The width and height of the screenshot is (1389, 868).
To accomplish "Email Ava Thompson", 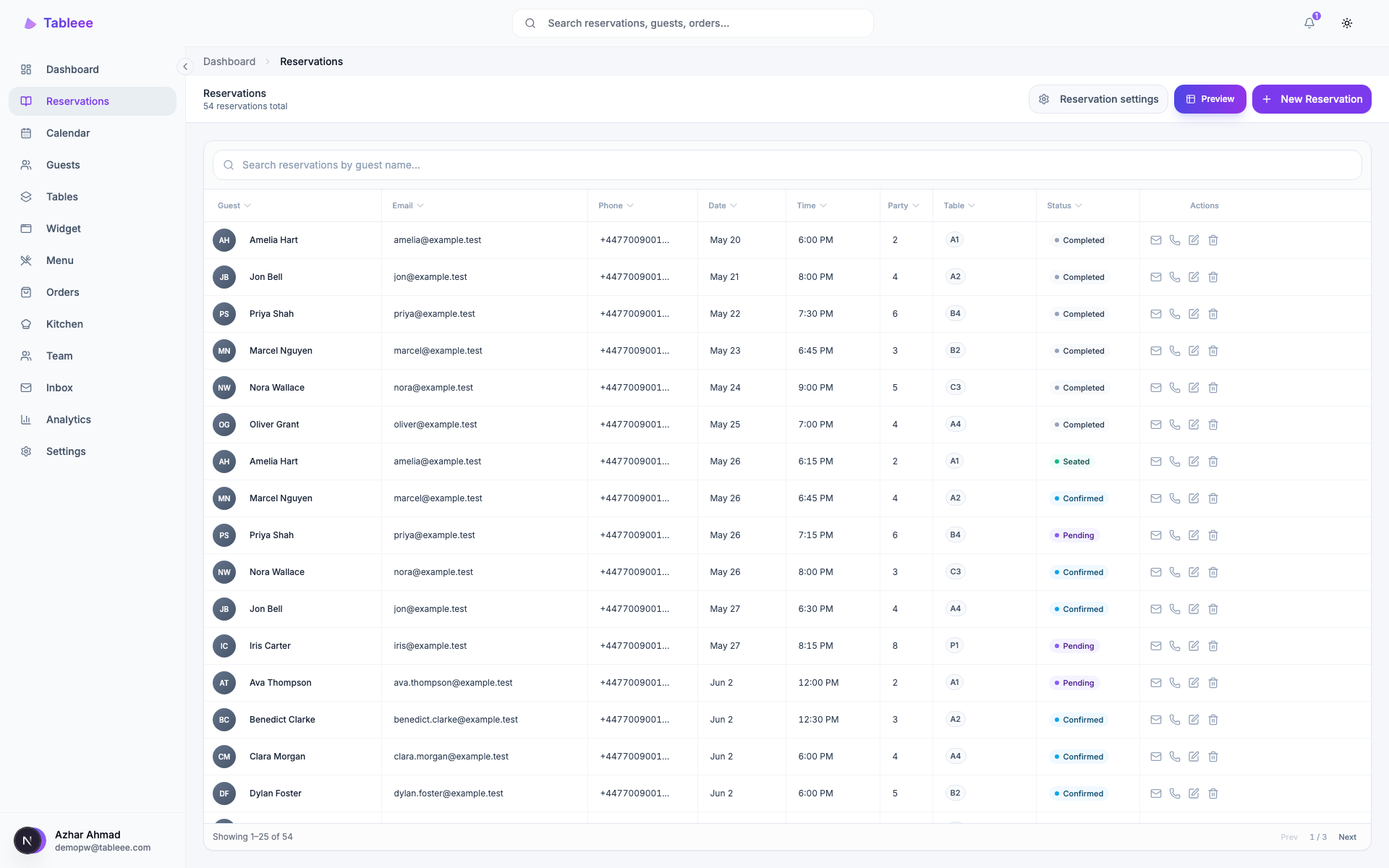I will point(1156,683).
